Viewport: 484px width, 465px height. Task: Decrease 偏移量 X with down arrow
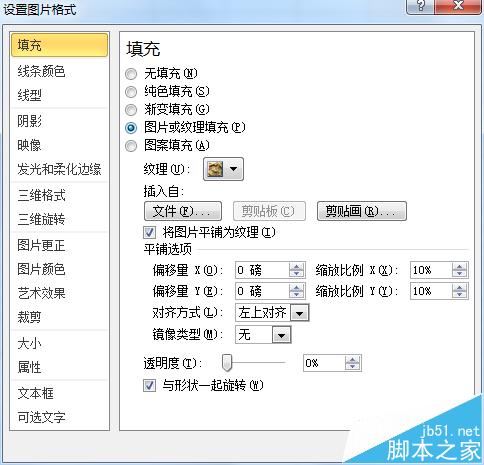[x=296, y=274]
